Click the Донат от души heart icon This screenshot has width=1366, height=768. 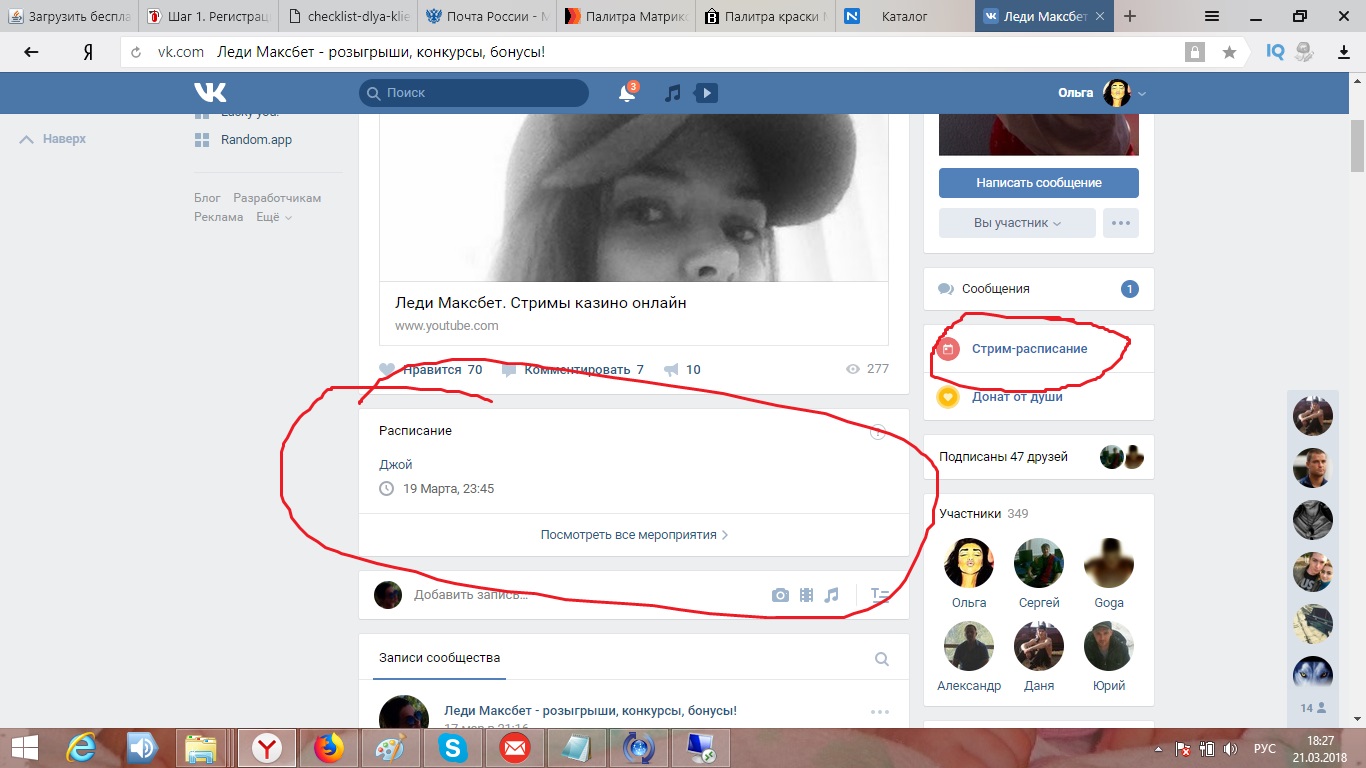point(949,397)
